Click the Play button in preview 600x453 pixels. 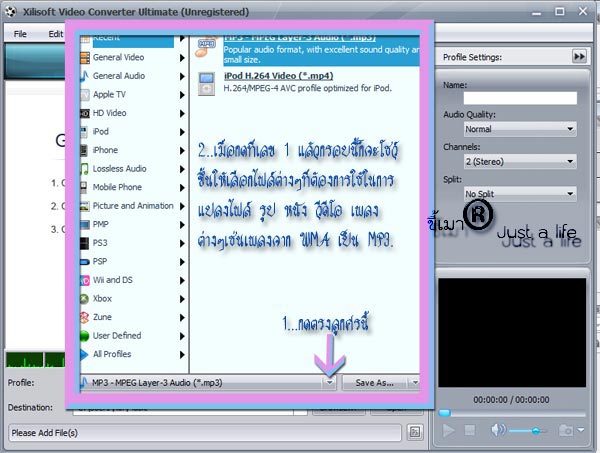pos(448,430)
